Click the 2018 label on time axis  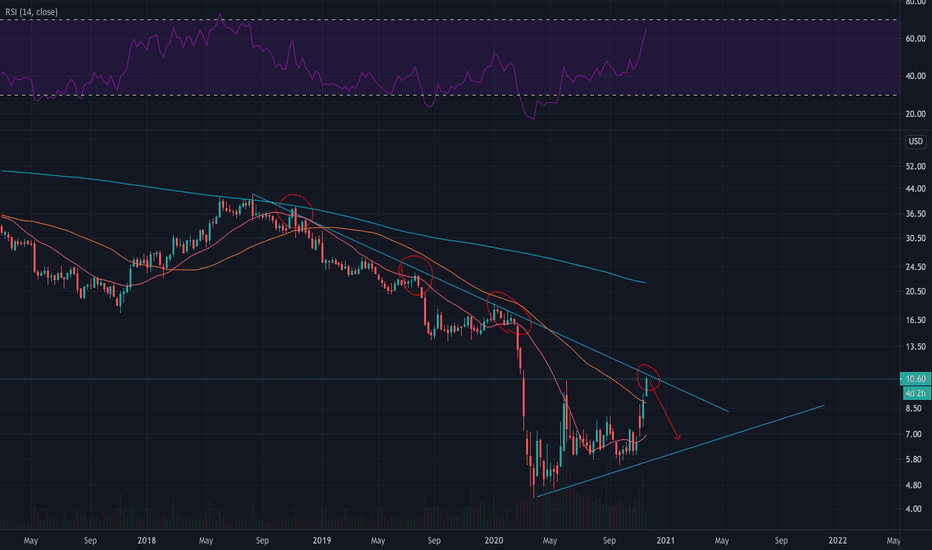(146, 540)
